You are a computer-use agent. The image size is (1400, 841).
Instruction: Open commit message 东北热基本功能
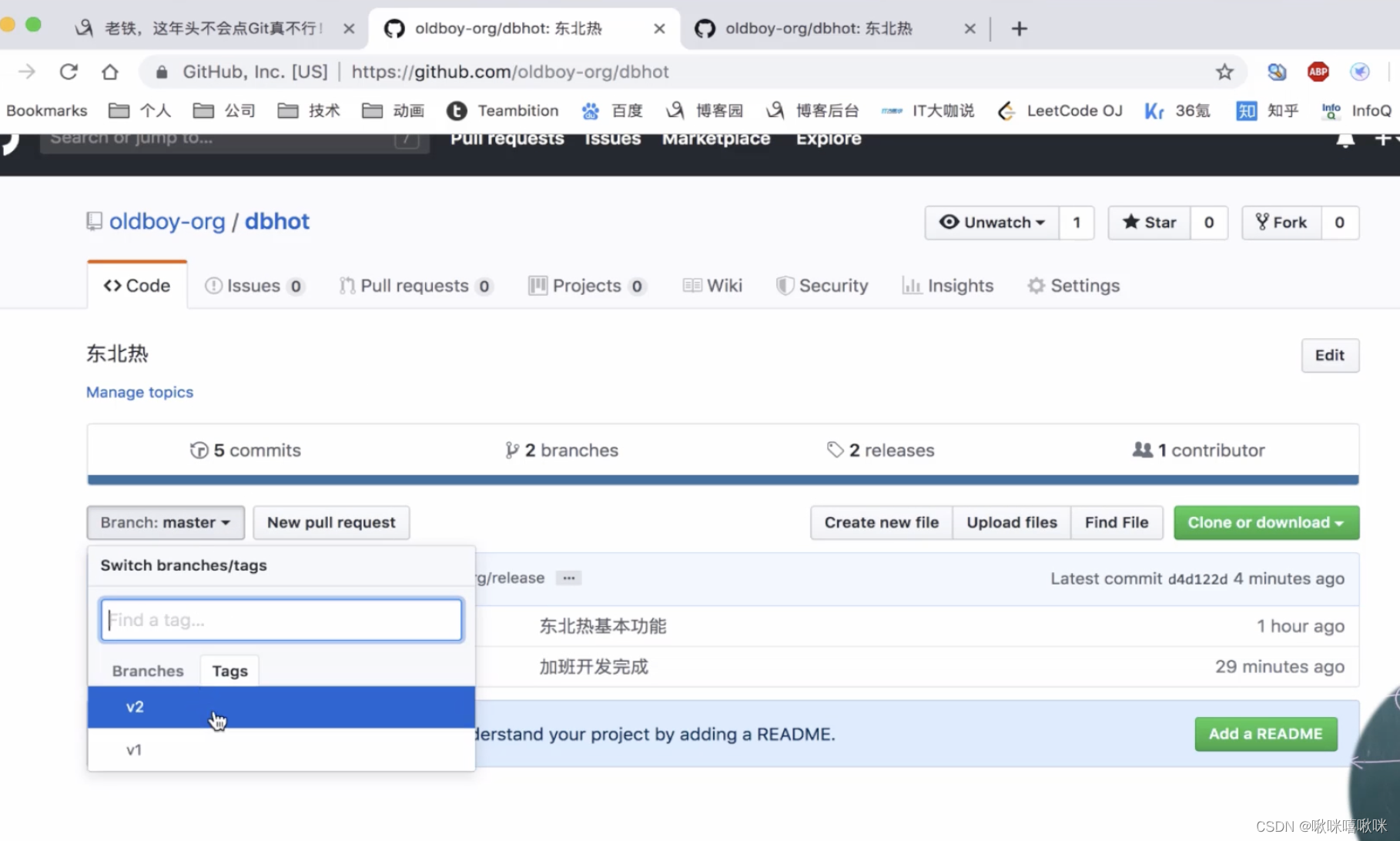tap(603, 626)
